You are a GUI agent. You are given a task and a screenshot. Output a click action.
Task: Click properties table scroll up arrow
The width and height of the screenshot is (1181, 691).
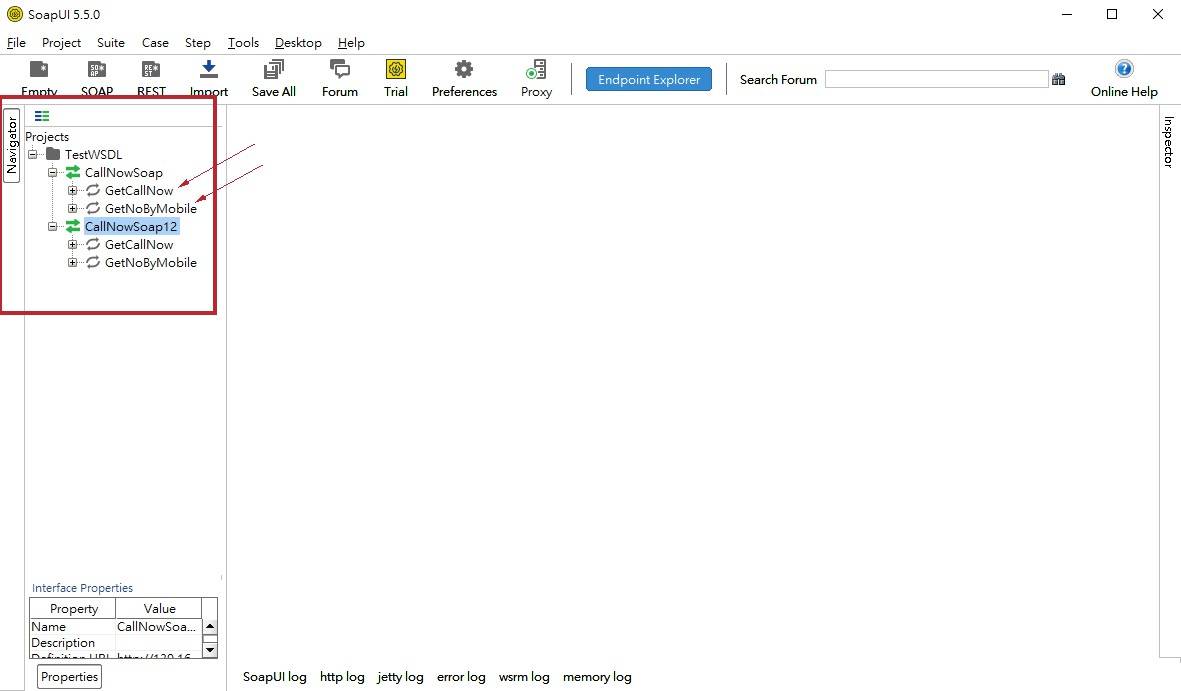[x=210, y=626]
